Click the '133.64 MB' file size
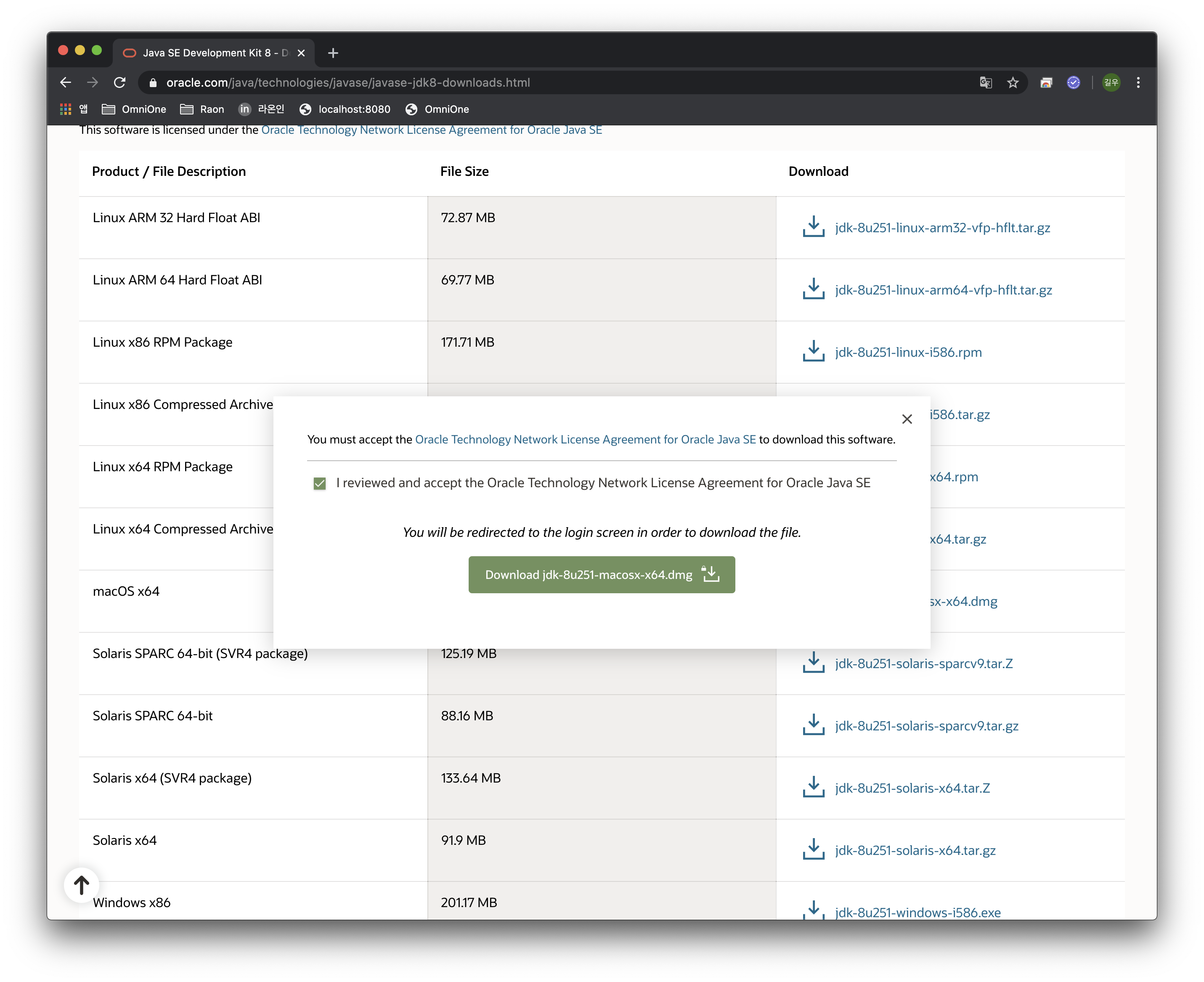1204x982 pixels. tap(470, 778)
